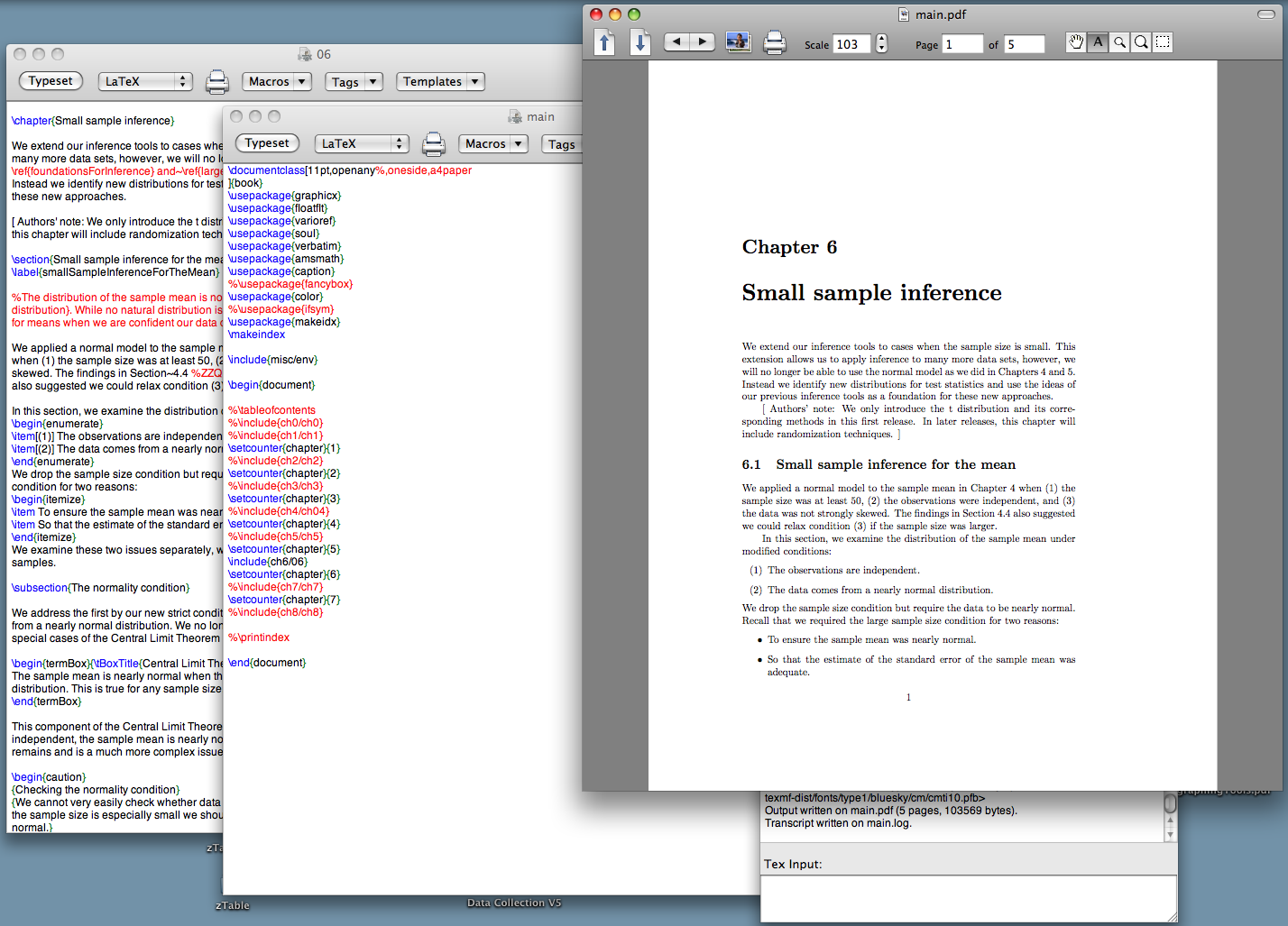Click main.pdf title document icon
Viewport: 1288px width, 926px height.
click(904, 14)
